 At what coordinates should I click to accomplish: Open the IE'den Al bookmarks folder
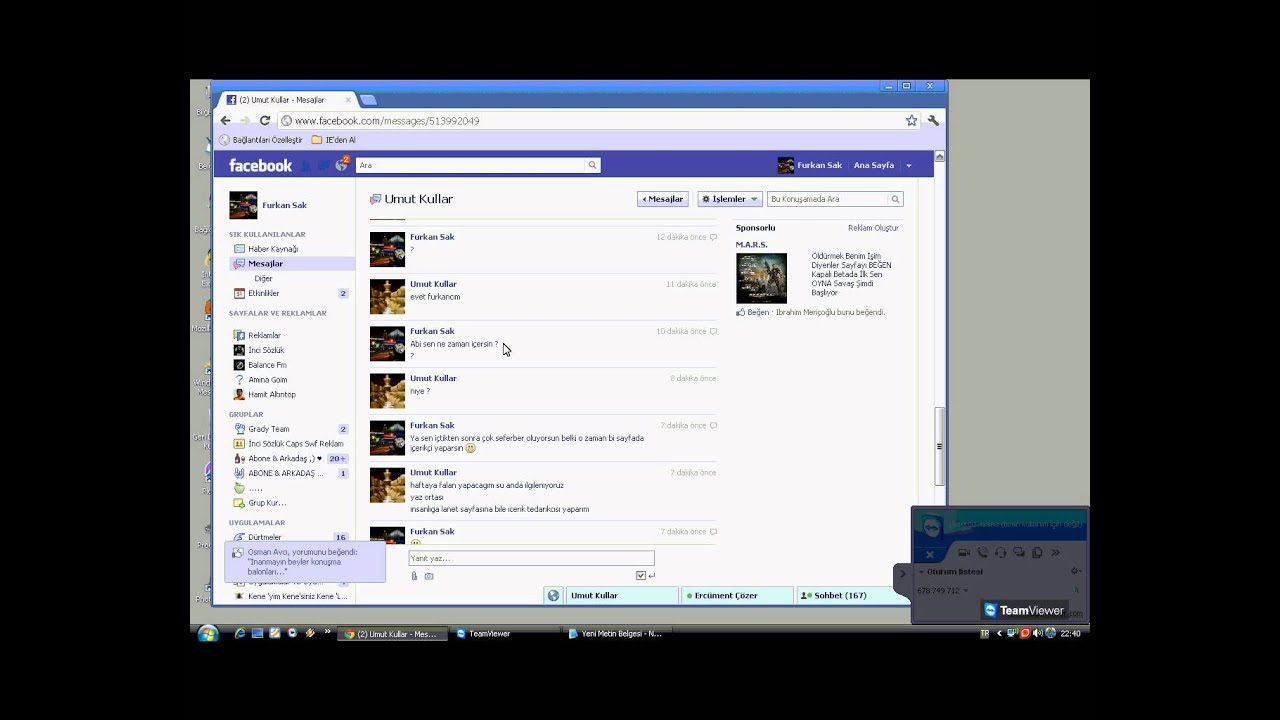click(x=334, y=140)
